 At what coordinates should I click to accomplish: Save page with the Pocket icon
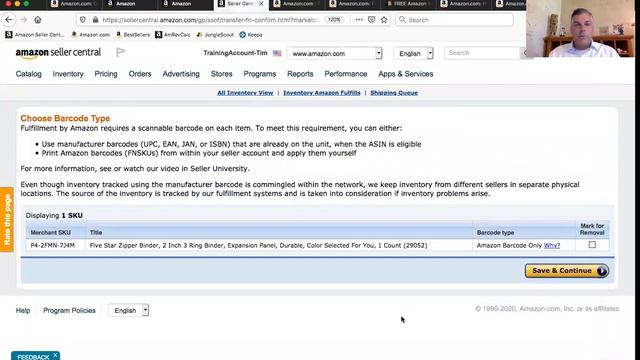click(371, 20)
